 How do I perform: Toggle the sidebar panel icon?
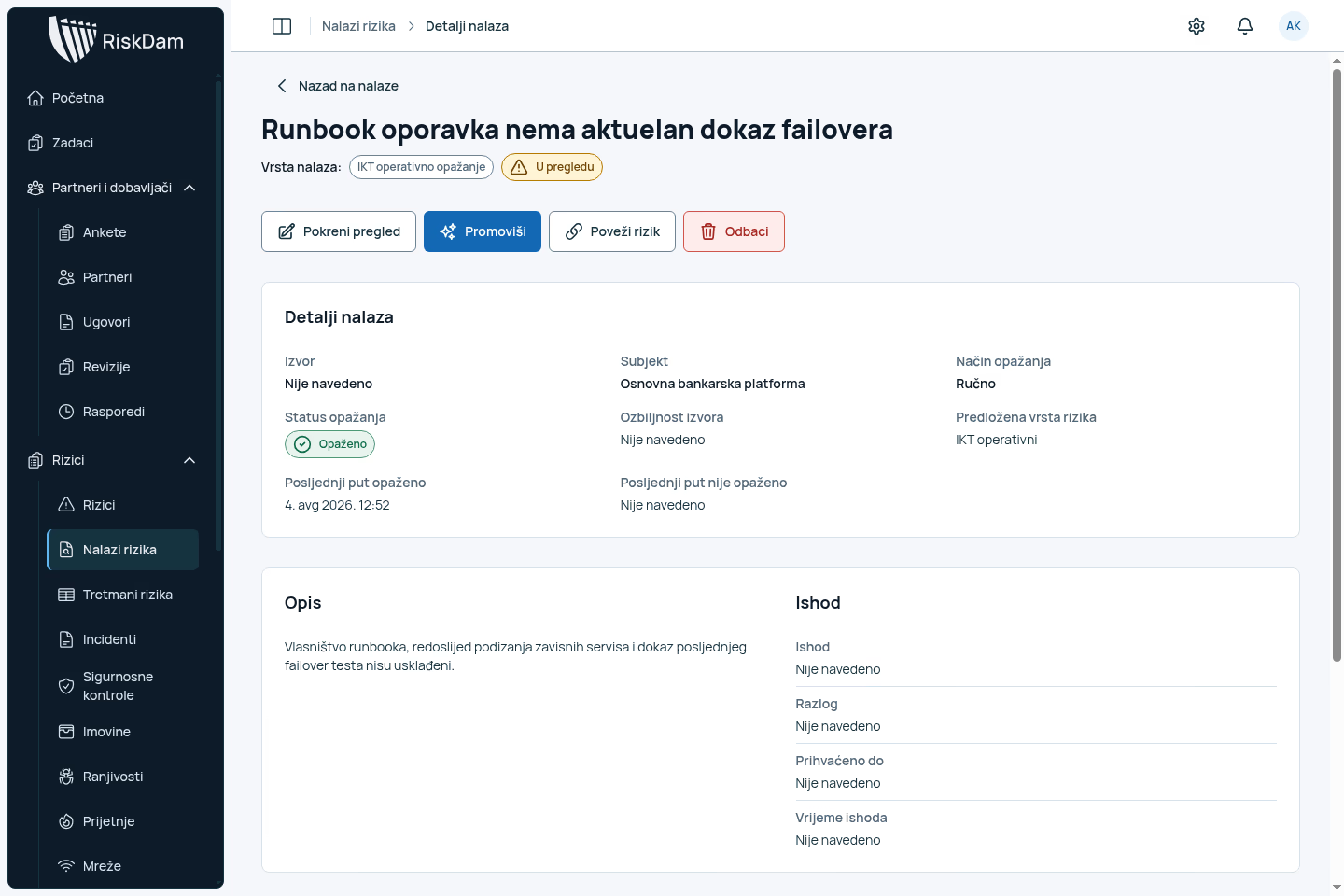click(282, 26)
